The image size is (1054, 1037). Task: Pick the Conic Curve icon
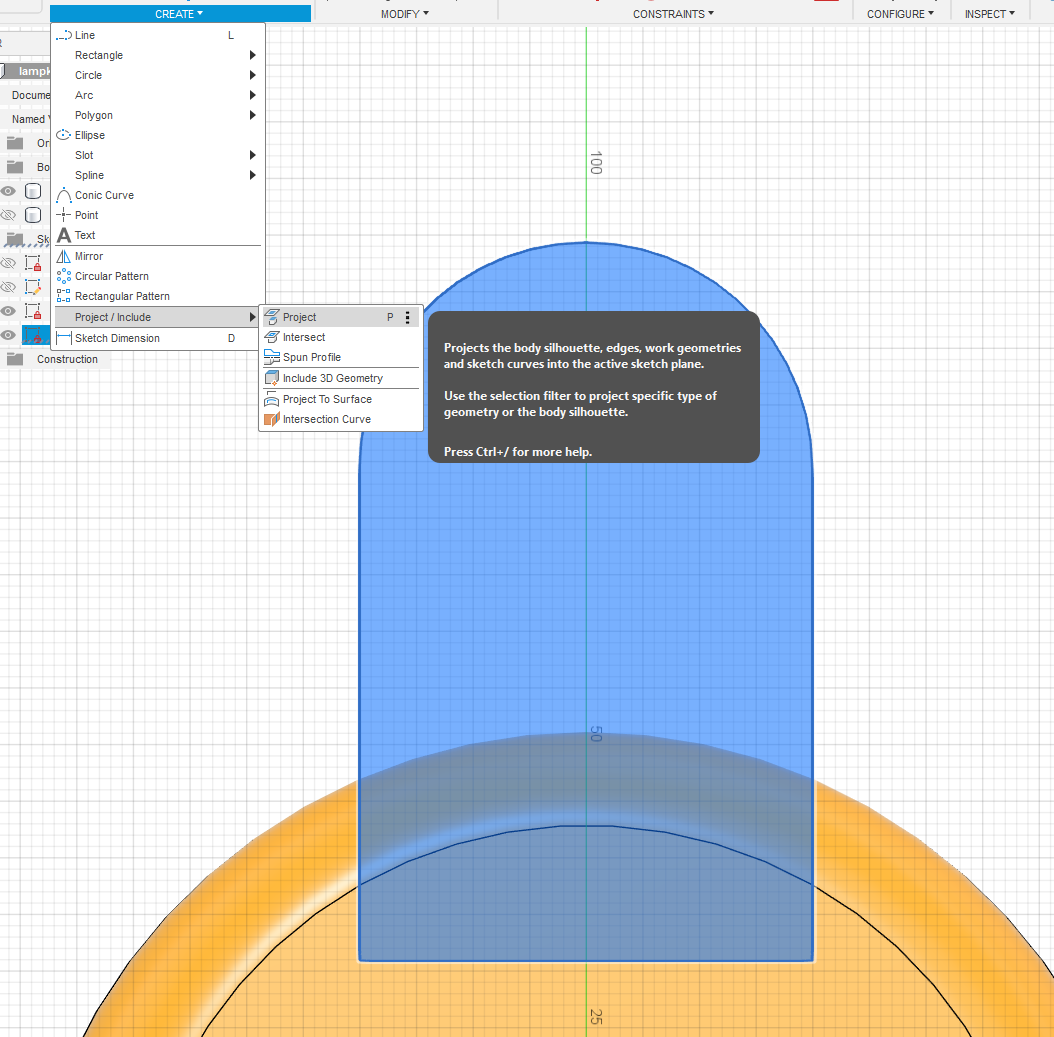coord(64,195)
